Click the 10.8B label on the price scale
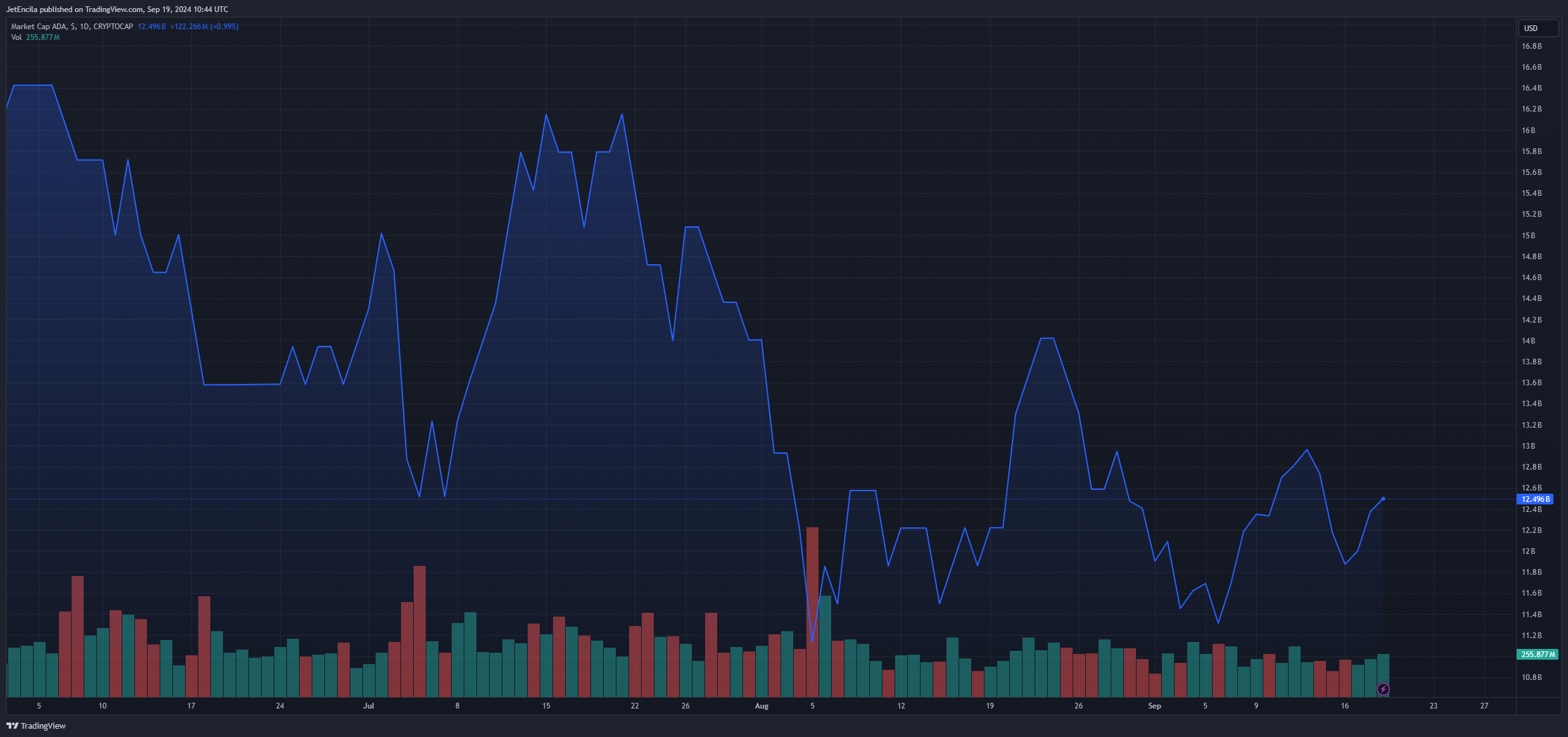 pos(1531,677)
